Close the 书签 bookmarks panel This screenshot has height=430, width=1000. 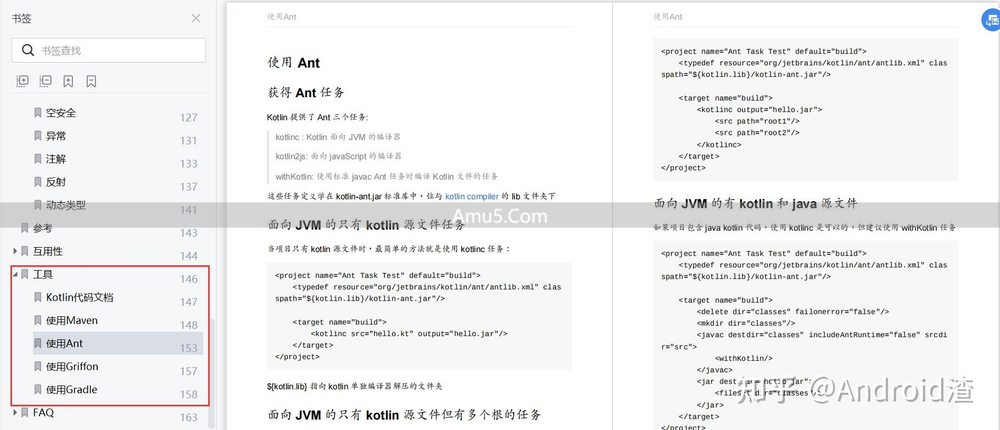click(196, 19)
